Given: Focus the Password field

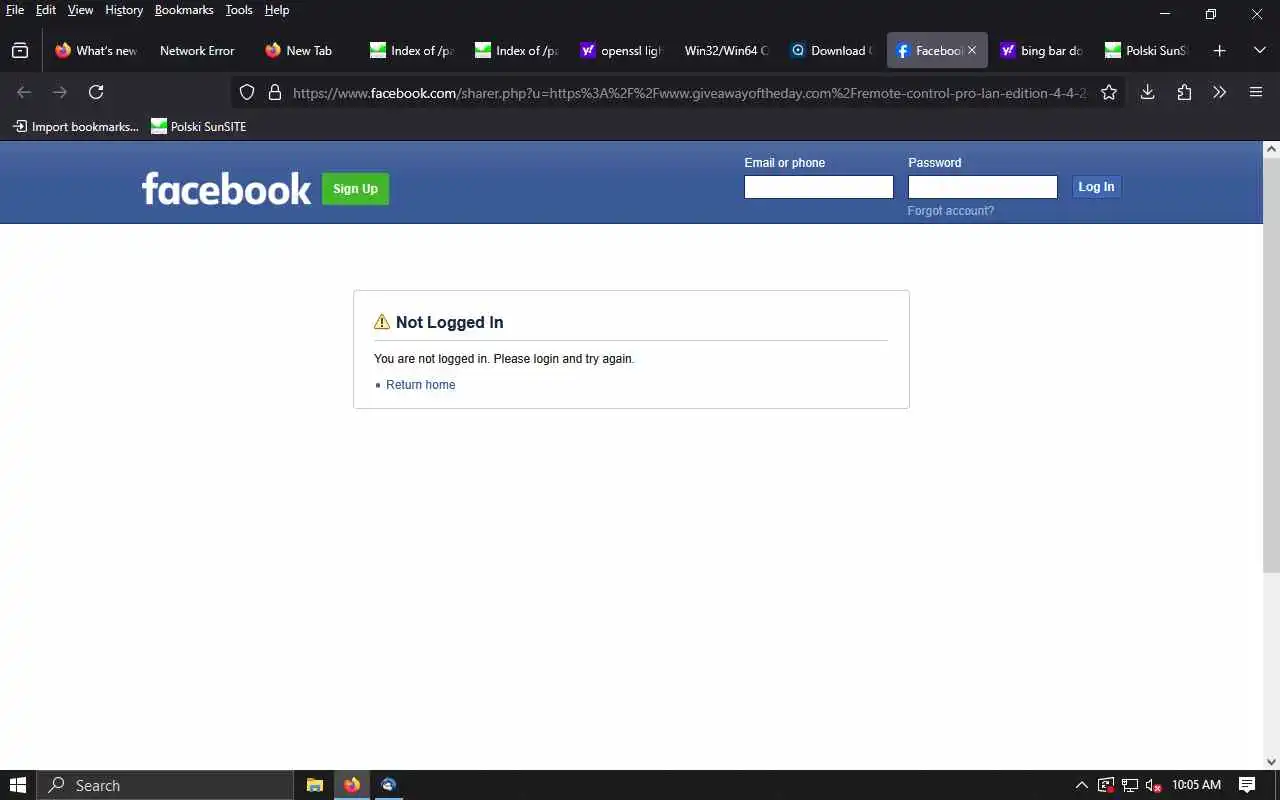Looking at the screenshot, I should [983, 187].
